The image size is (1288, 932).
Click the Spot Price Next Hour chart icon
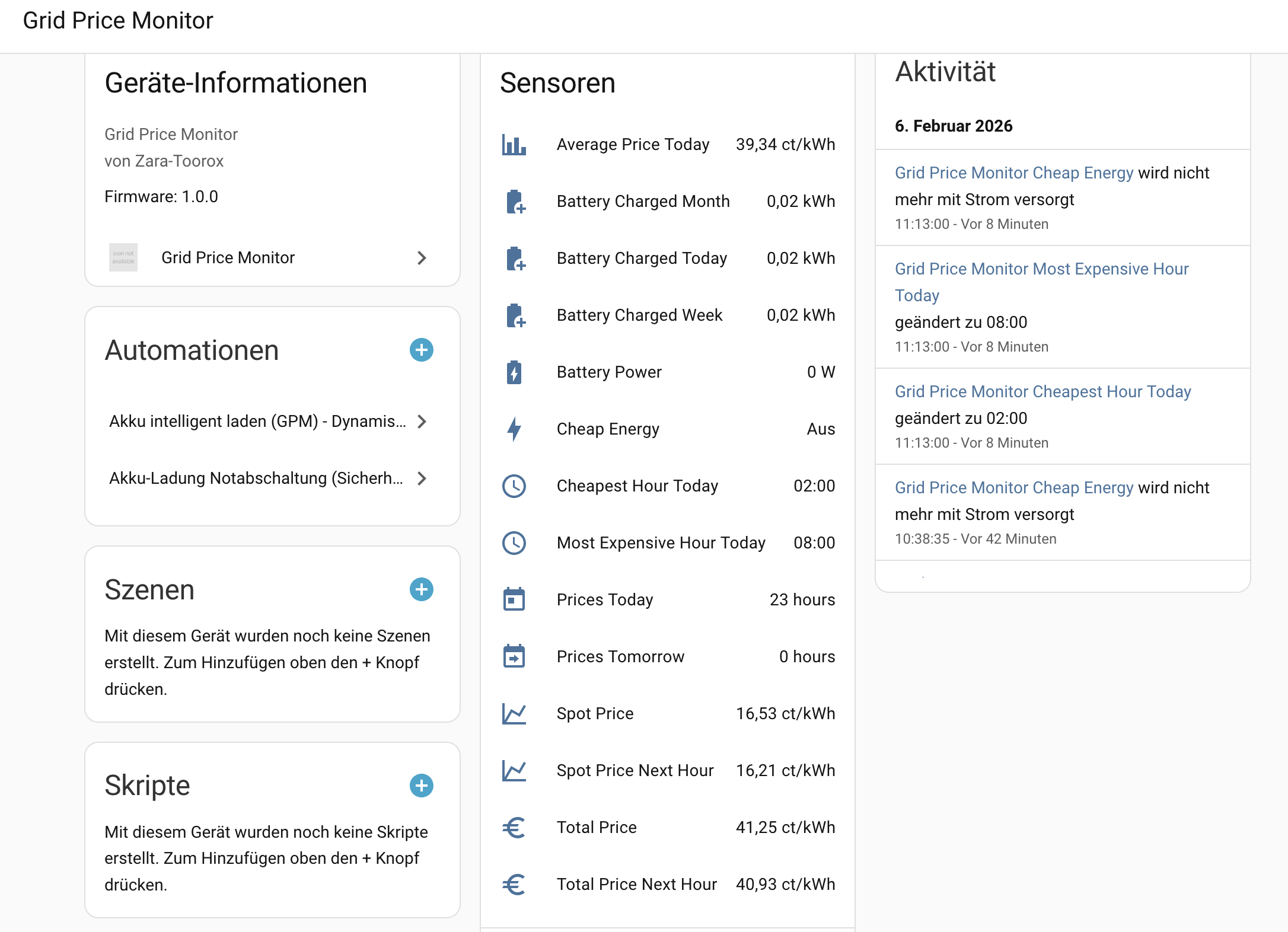click(514, 771)
